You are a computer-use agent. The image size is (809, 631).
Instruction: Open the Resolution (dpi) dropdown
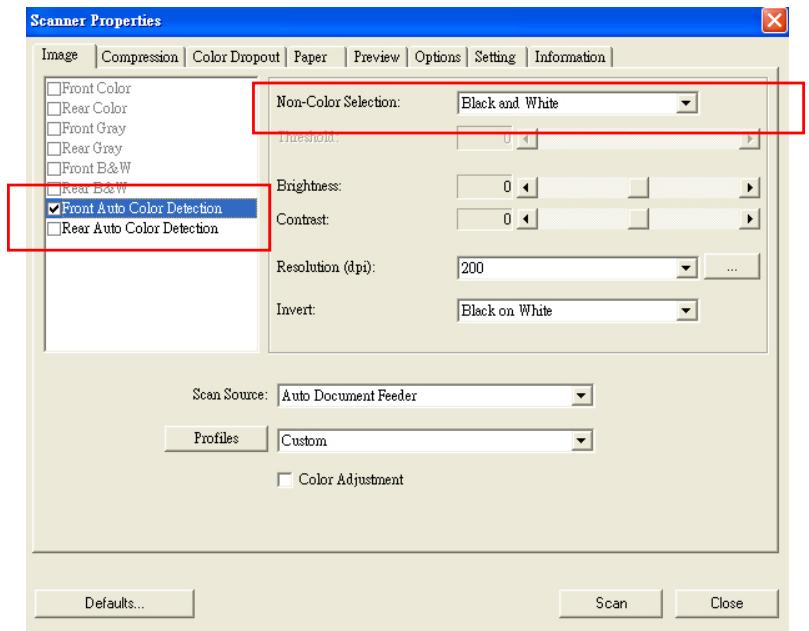[x=685, y=267]
